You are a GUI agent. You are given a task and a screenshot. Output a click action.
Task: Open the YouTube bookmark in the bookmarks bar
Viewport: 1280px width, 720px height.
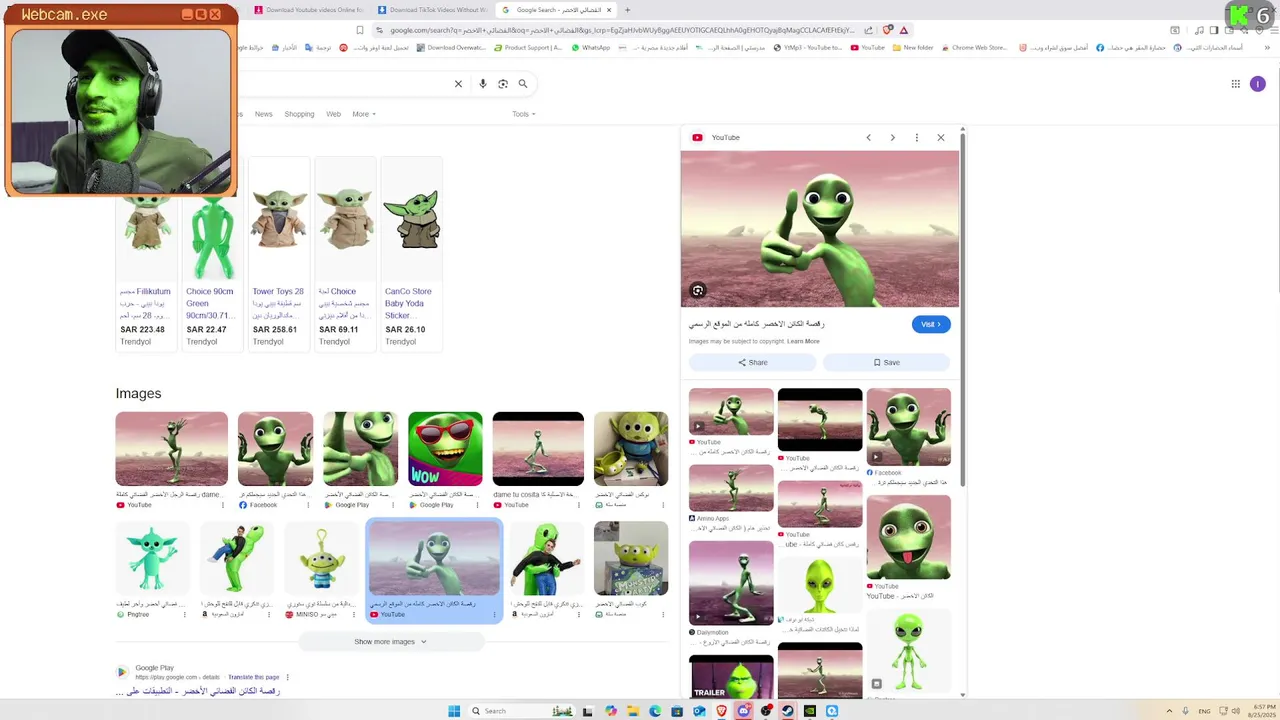[867, 47]
